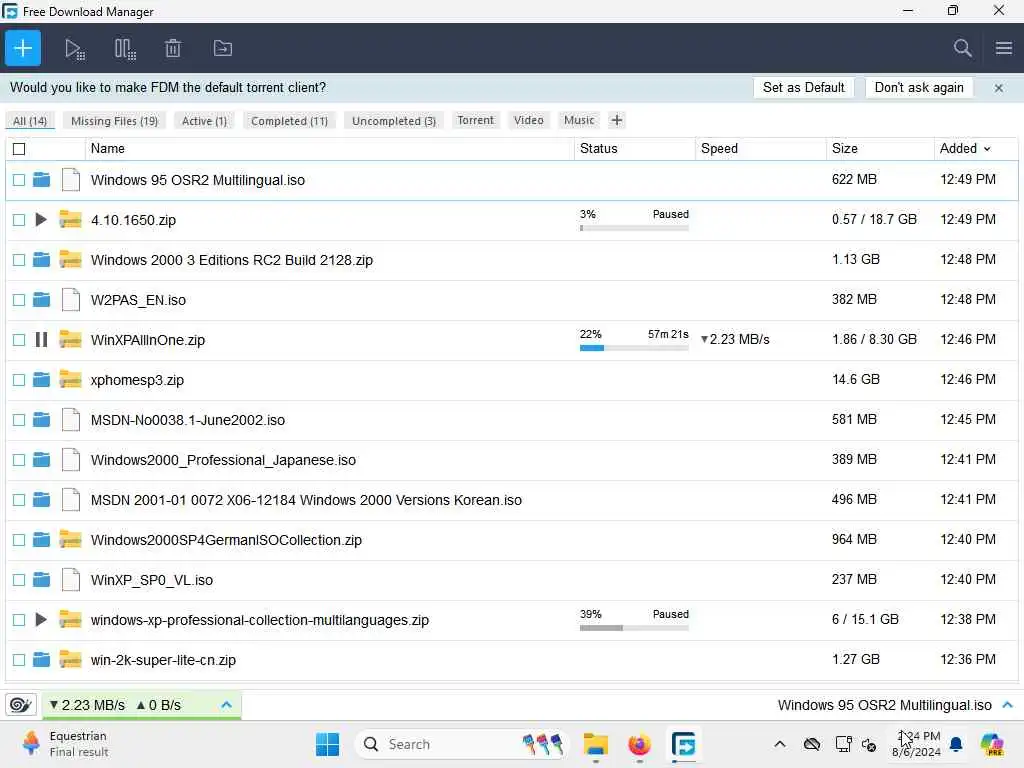Image resolution: width=1024 pixels, height=768 pixels.
Task: Show hidden system tray icons
Action: (780, 744)
